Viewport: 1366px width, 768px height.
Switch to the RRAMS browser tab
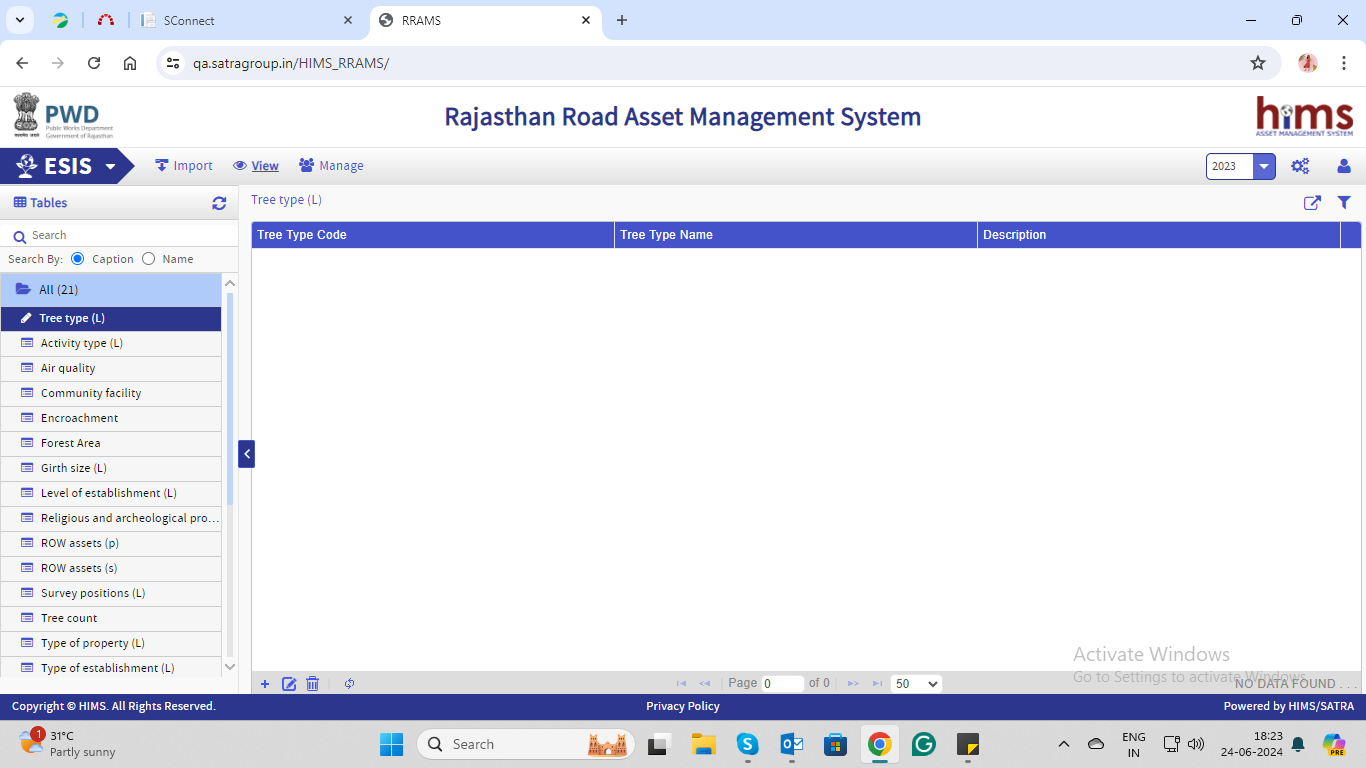[x=485, y=20]
